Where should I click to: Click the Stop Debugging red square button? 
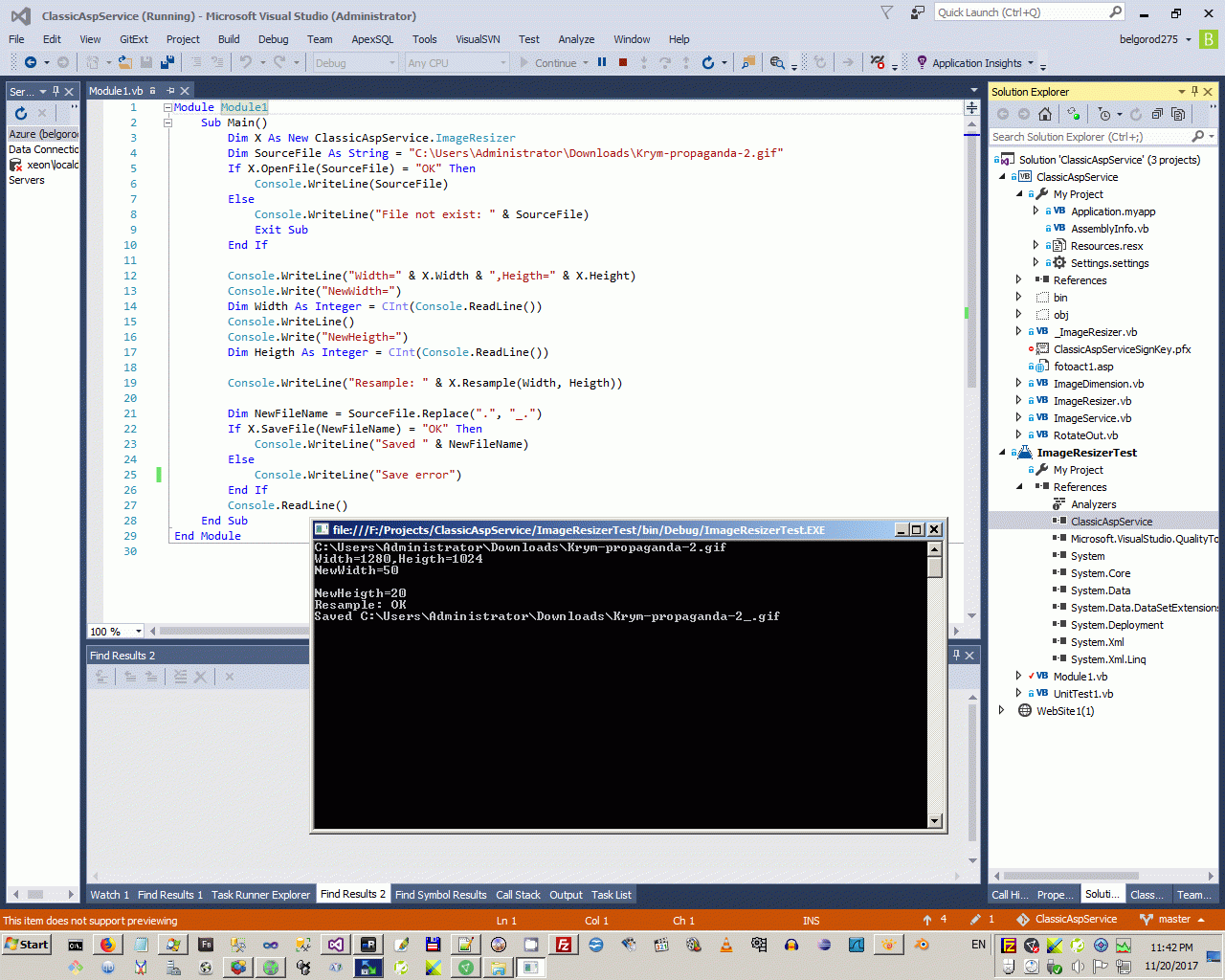(x=623, y=62)
